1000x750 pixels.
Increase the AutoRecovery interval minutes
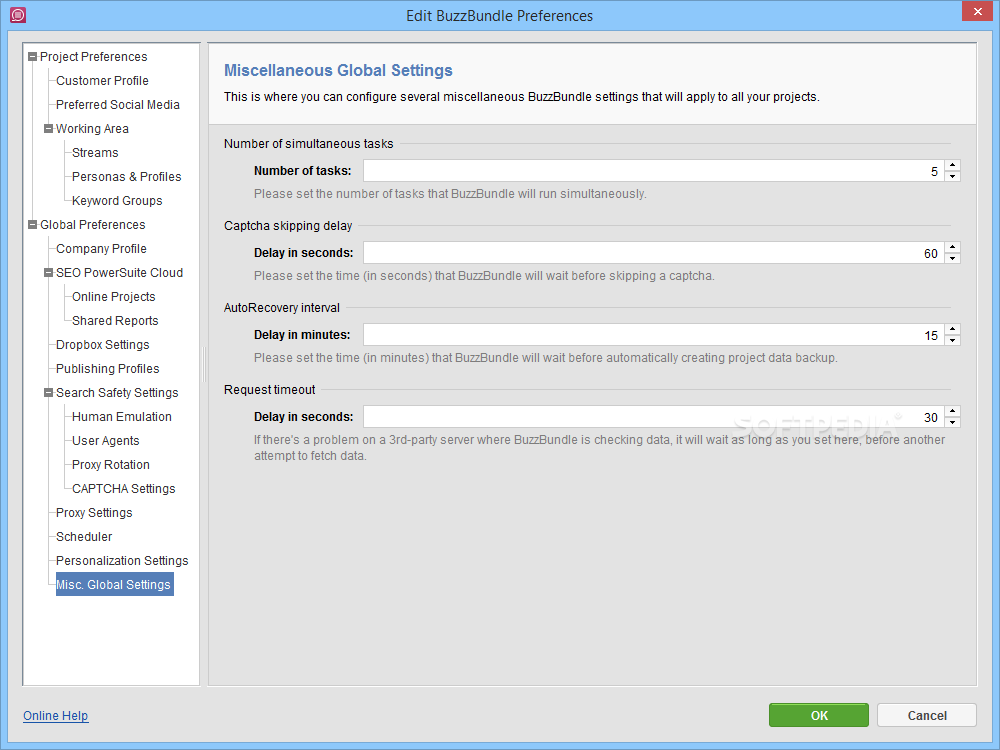[x=953, y=329]
